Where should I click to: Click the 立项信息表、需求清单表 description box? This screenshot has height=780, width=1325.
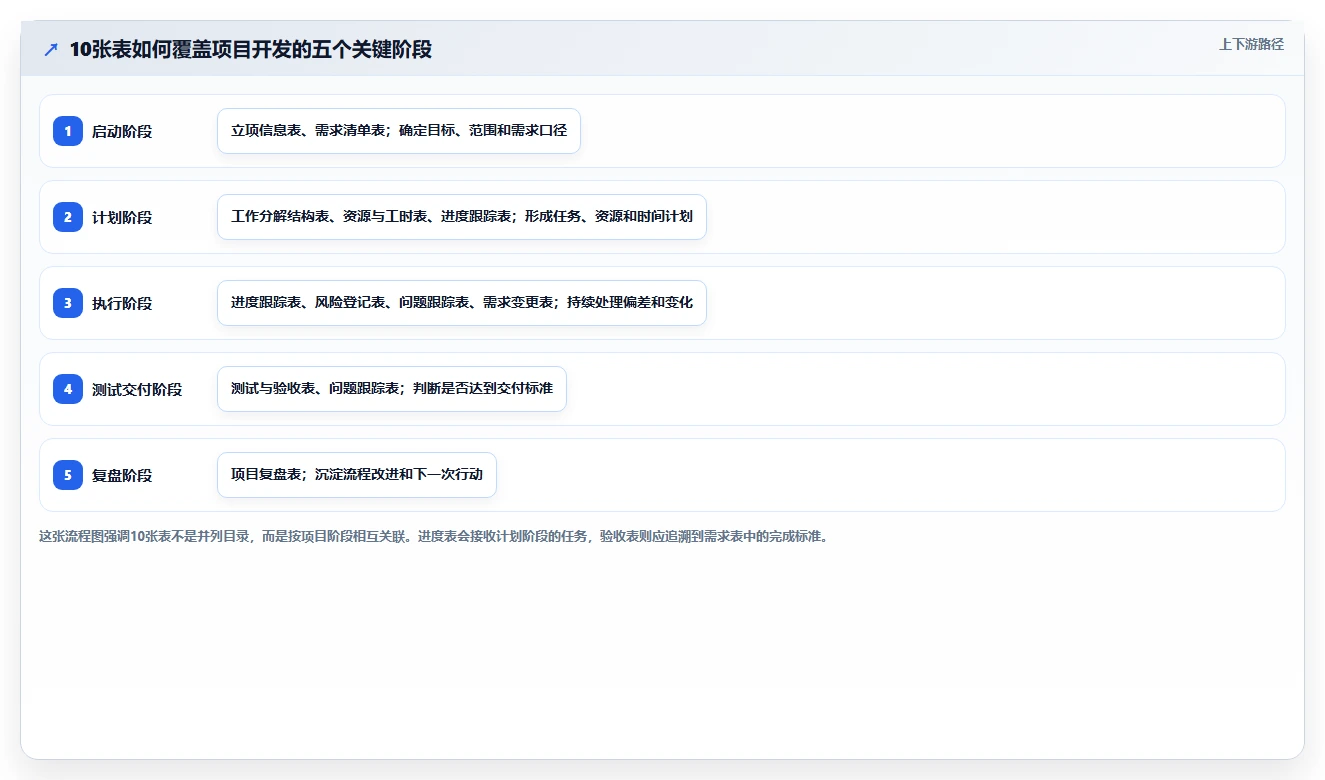coord(399,131)
